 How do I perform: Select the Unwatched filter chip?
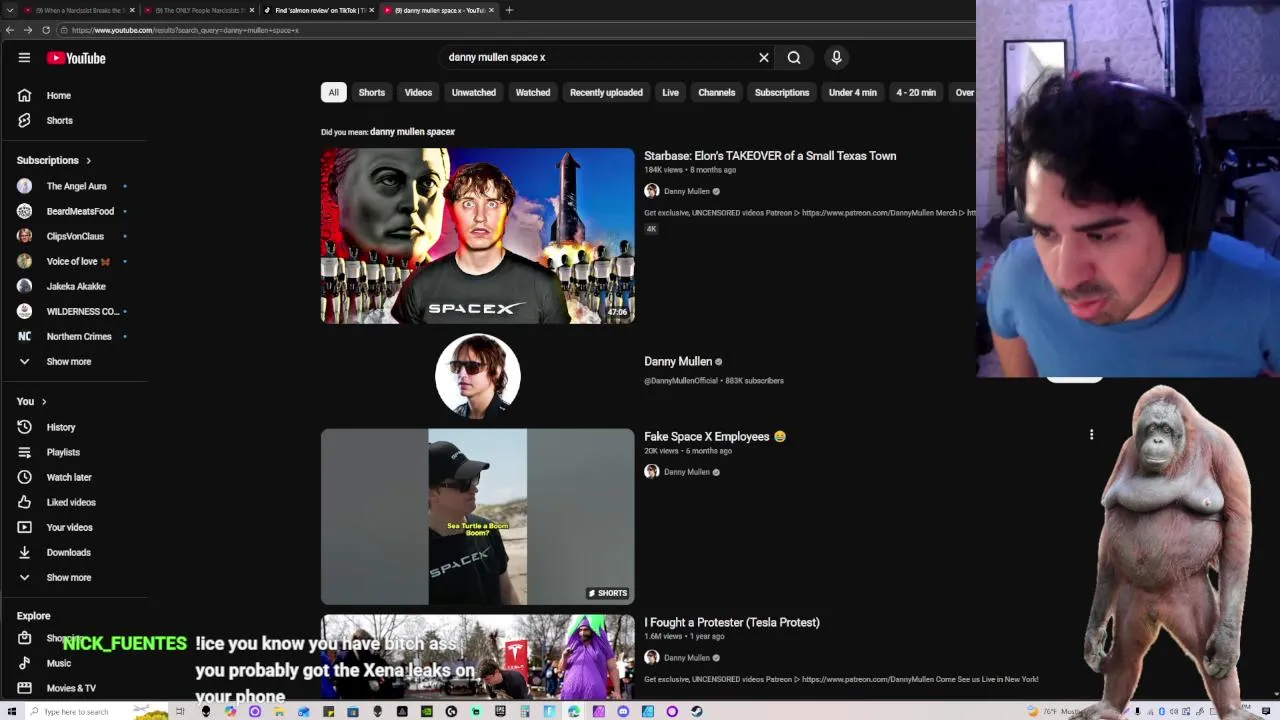474,92
